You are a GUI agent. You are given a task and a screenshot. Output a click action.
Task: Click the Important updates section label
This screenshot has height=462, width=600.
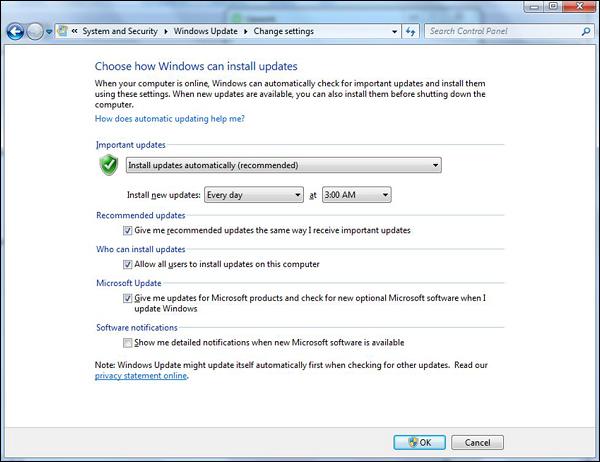tap(130, 145)
